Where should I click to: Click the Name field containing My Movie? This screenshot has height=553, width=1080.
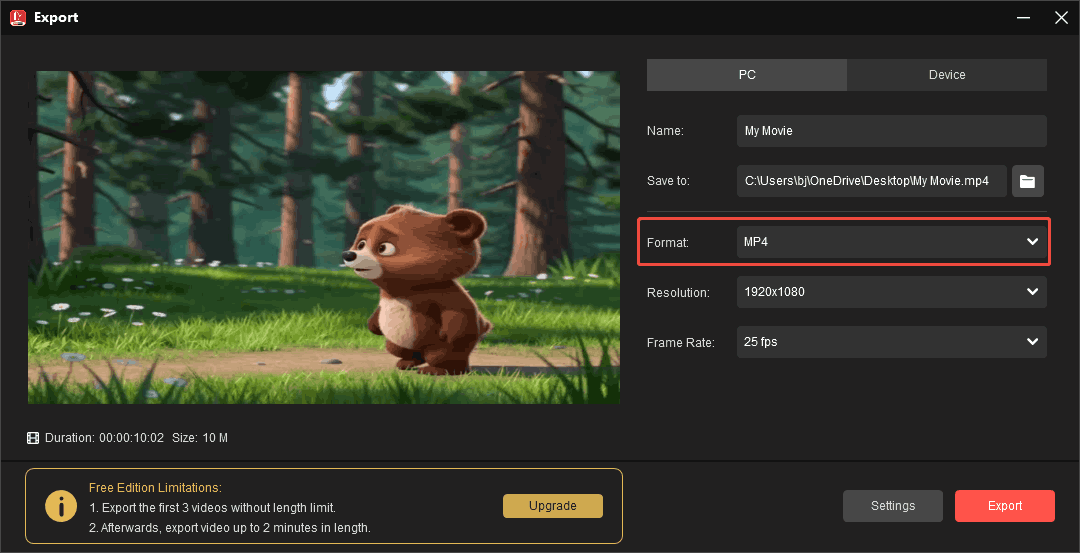891,131
